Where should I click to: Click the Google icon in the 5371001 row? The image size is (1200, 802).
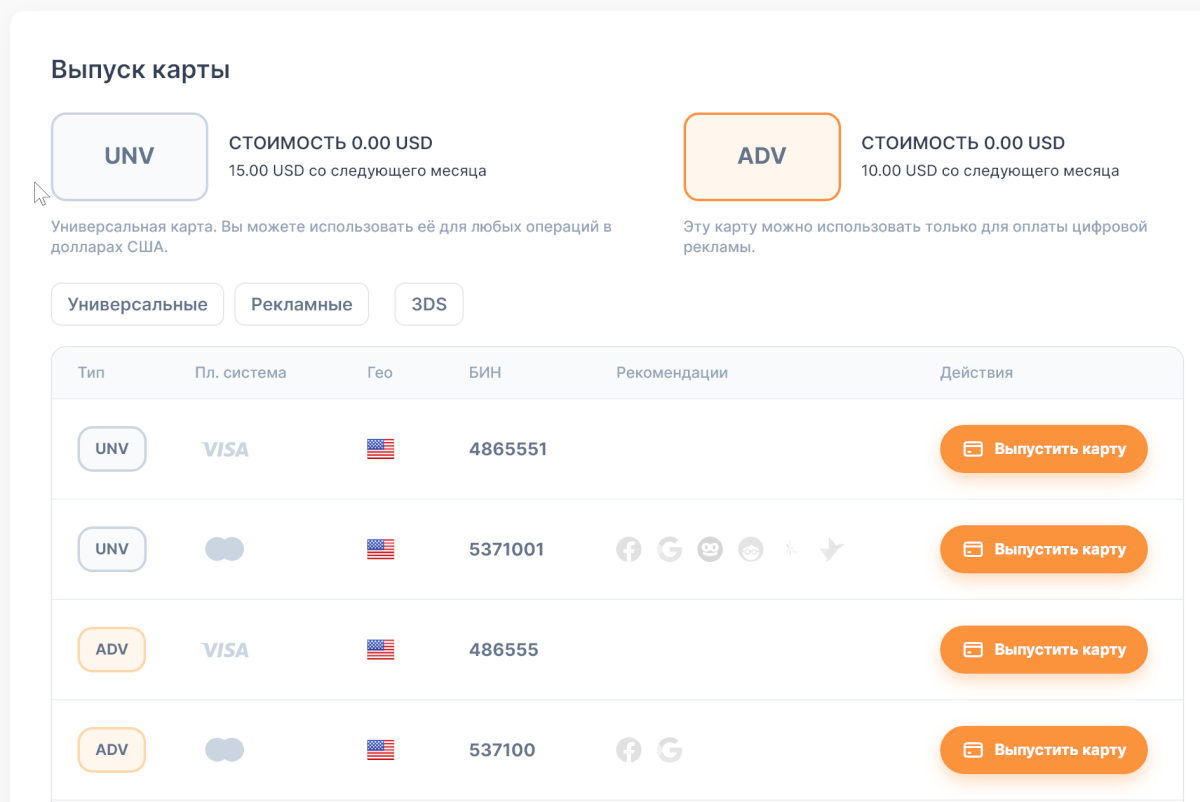pyautogui.click(x=669, y=549)
